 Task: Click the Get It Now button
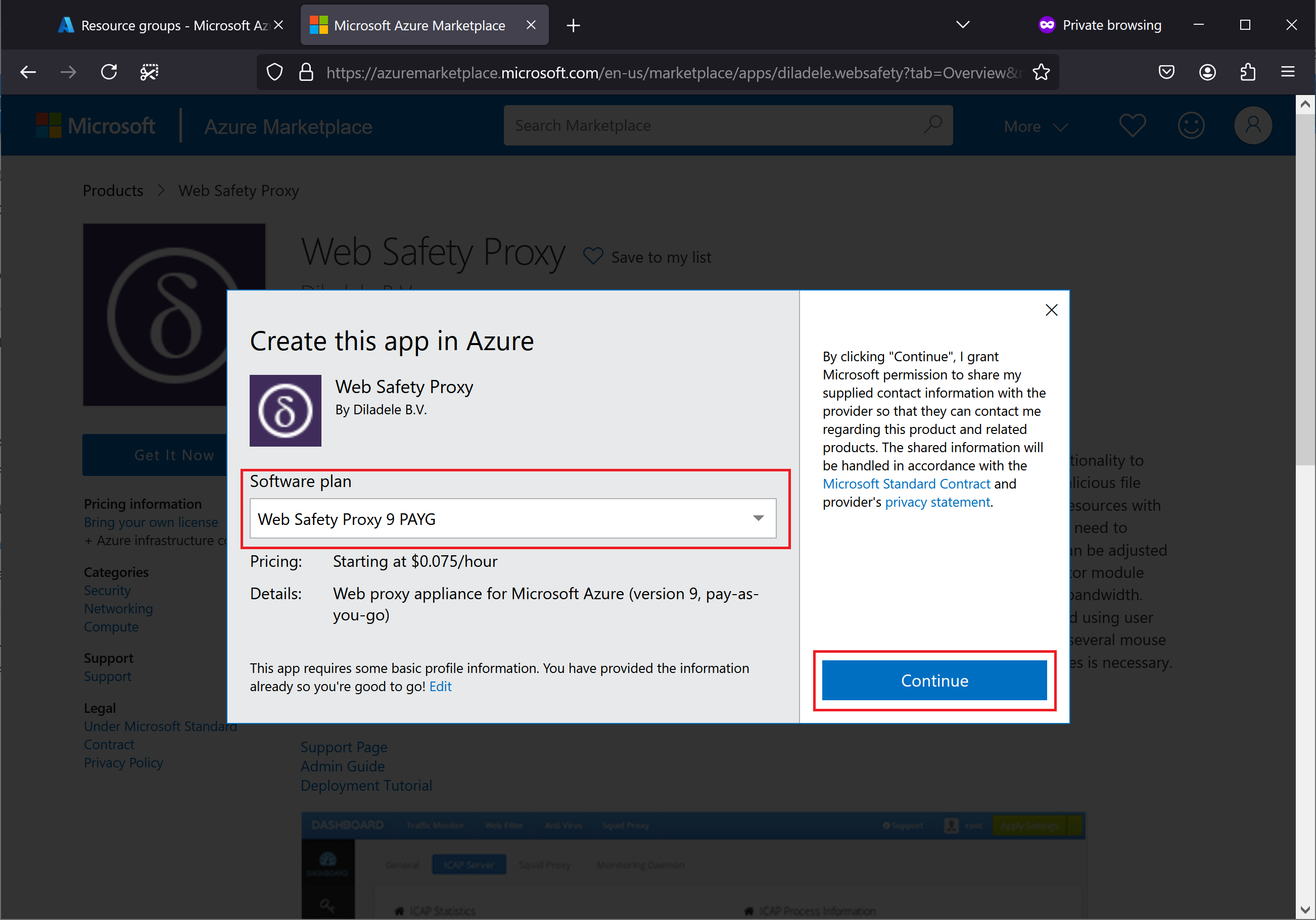[x=155, y=455]
